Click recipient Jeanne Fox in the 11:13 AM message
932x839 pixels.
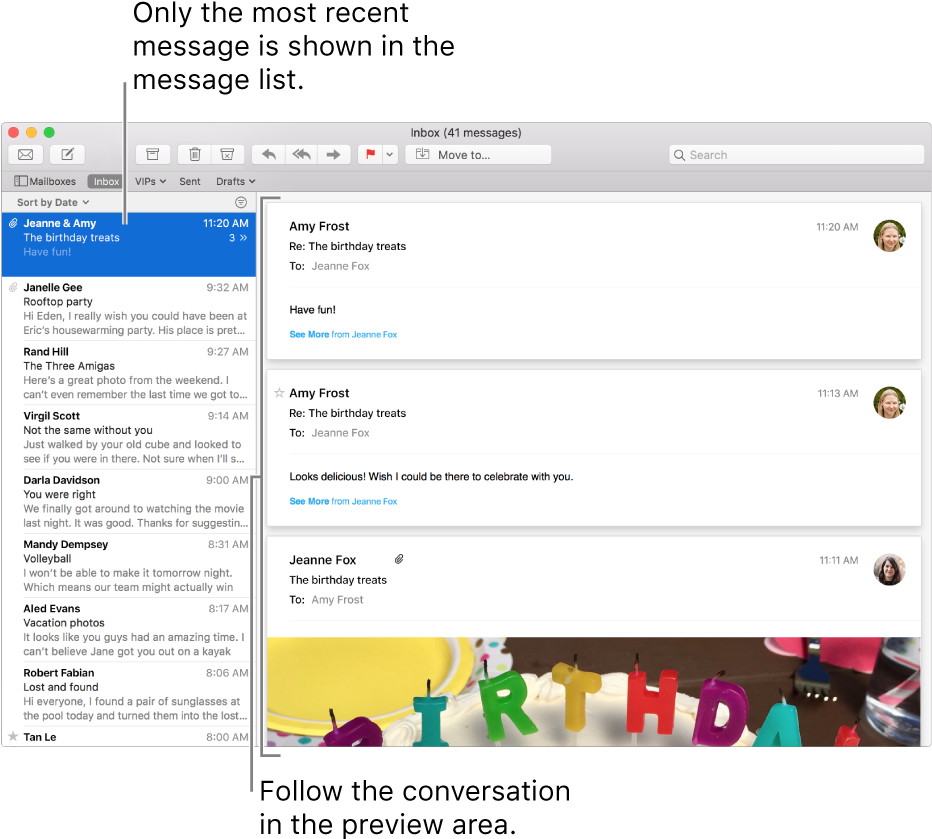point(340,433)
